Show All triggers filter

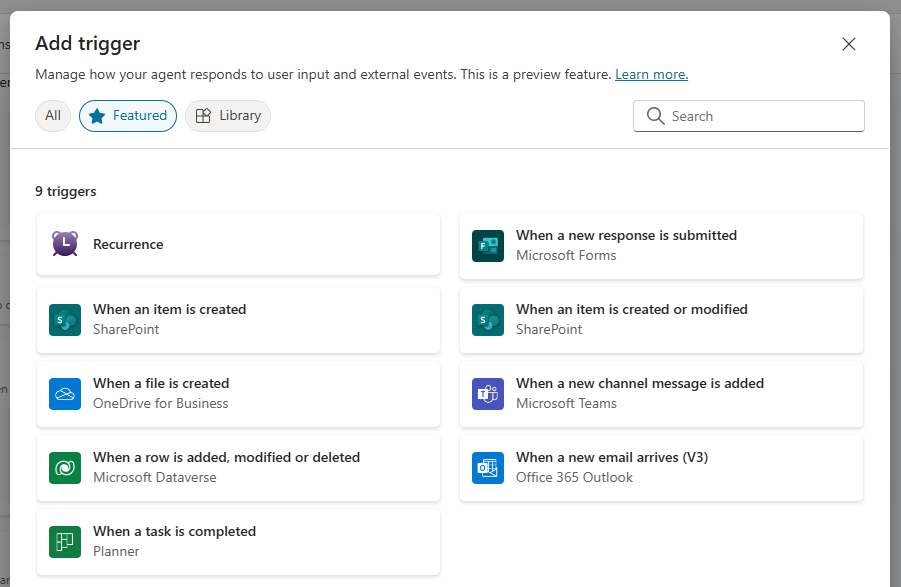tap(53, 115)
